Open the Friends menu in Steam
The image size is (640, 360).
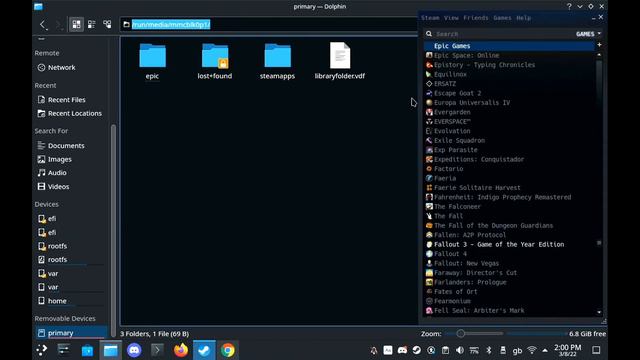coord(476,18)
